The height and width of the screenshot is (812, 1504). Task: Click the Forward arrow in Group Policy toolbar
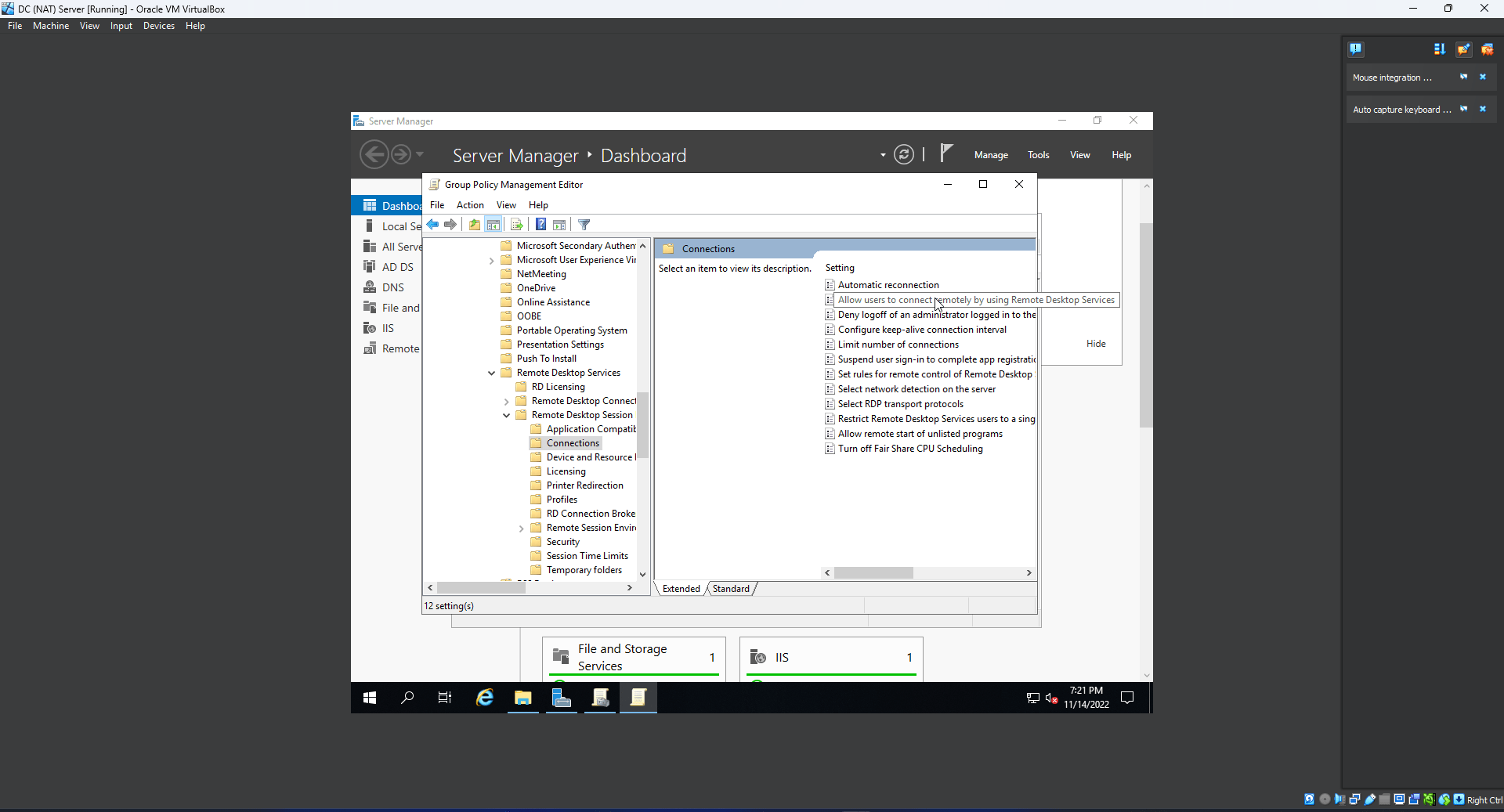450,225
